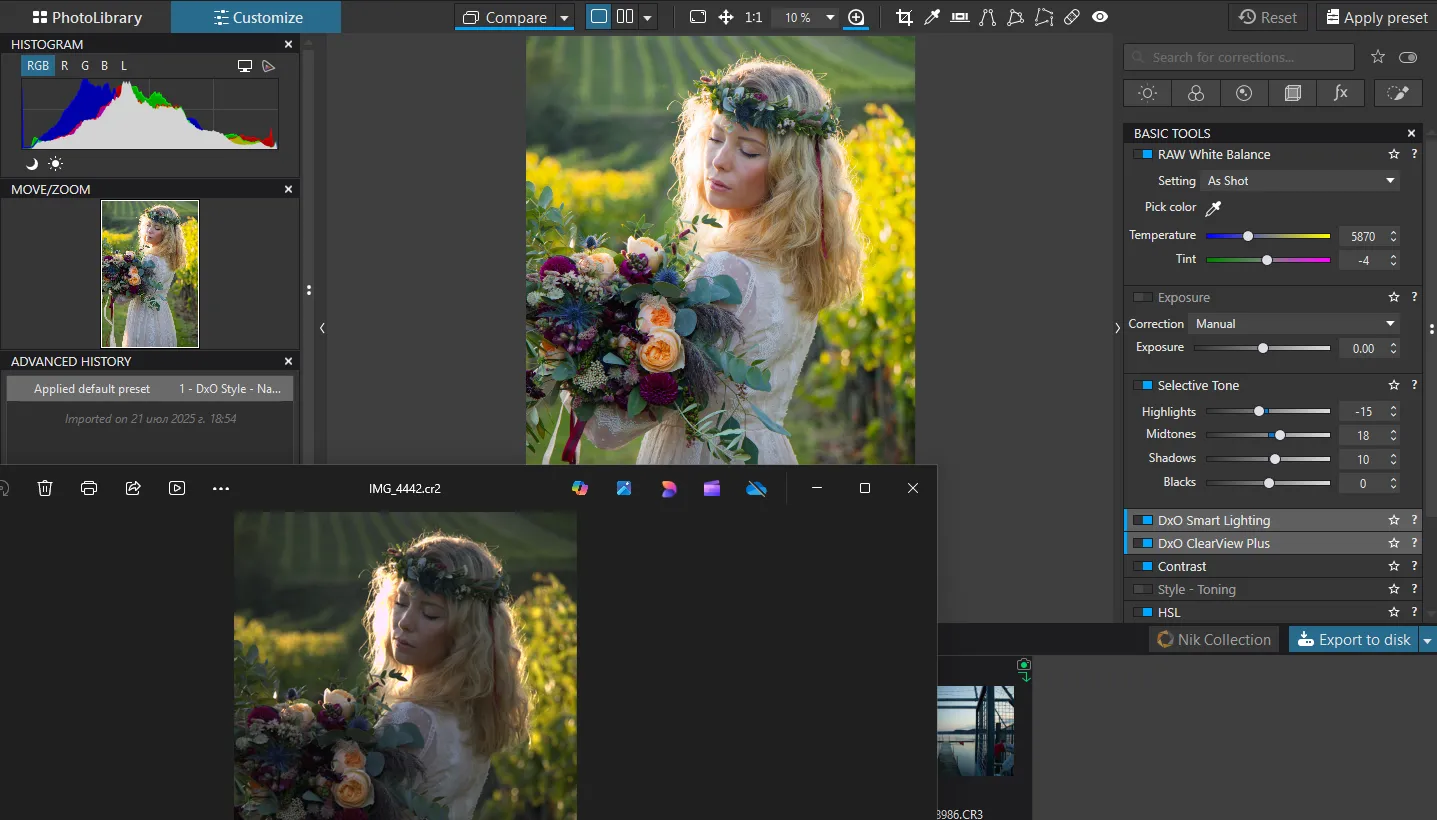Open the Nik Collection button
This screenshot has height=820, width=1437.
pos(1214,640)
